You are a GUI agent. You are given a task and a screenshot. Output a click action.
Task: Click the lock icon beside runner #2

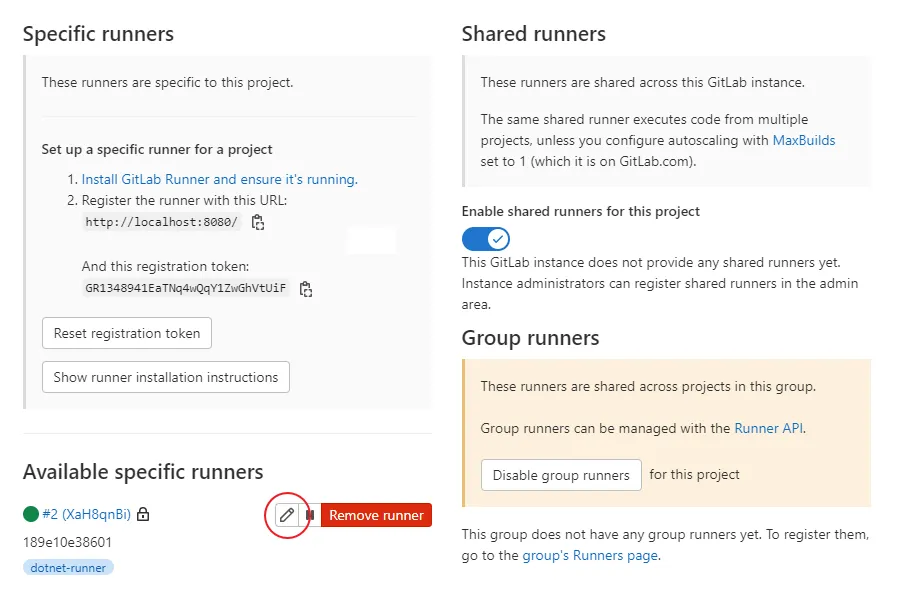pos(143,515)
